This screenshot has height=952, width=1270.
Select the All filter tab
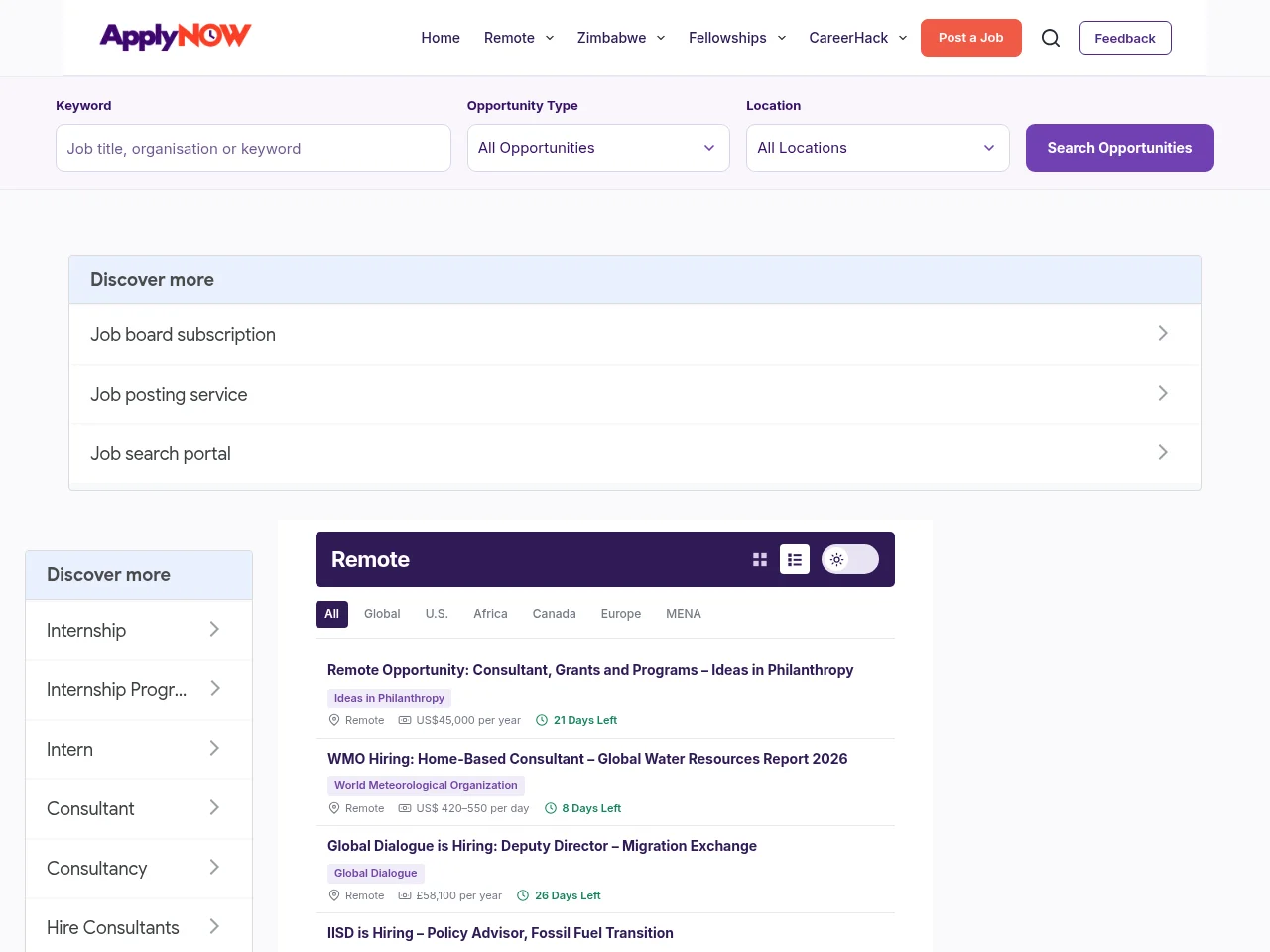tap(331, 614)
